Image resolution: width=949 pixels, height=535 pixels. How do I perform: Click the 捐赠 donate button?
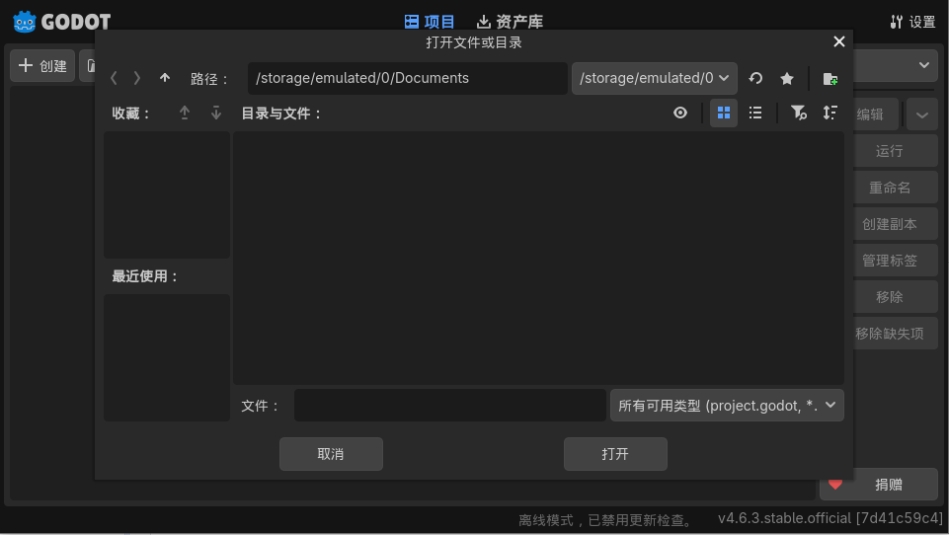[x=879, y=484]
